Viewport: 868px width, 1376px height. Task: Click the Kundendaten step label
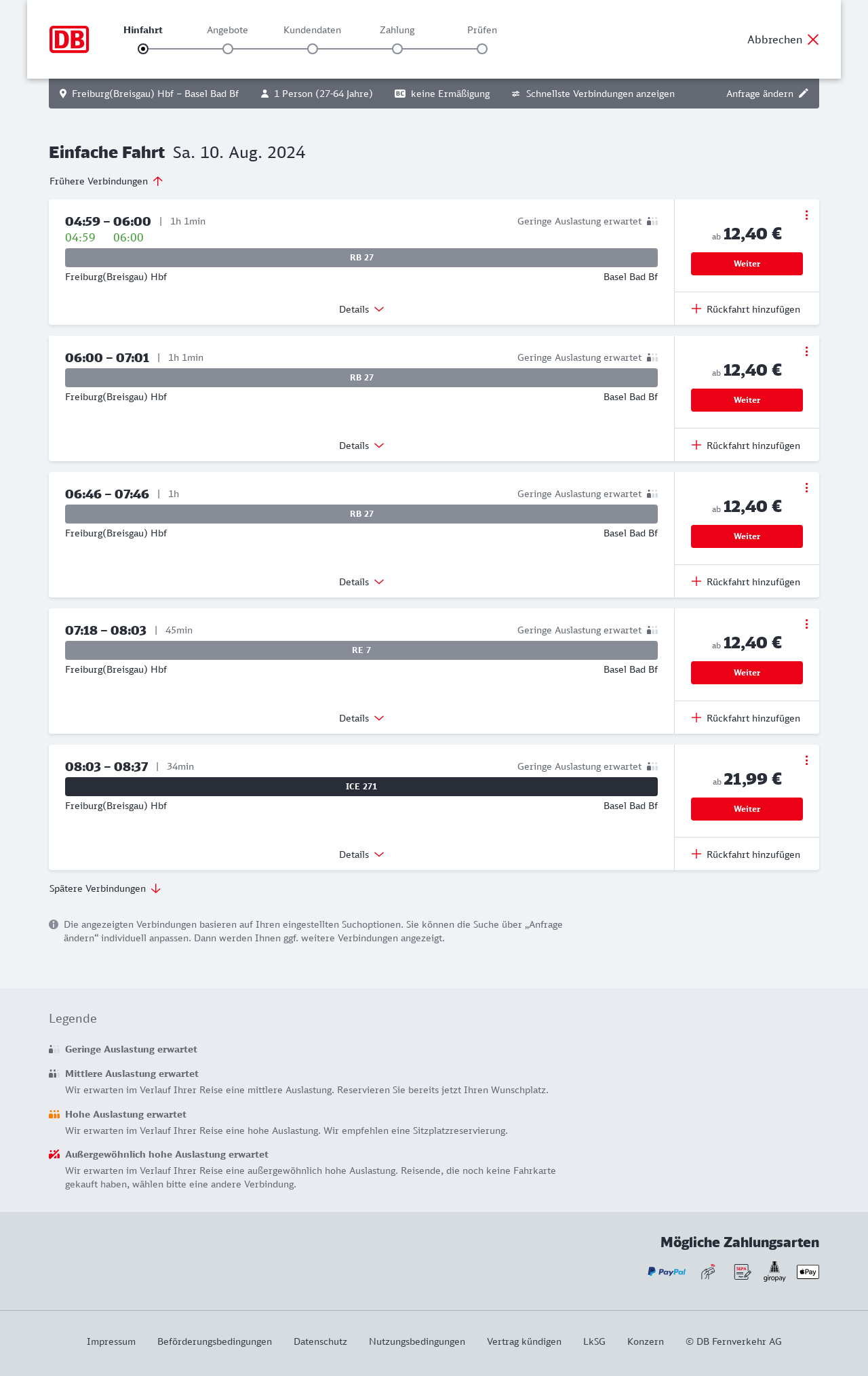coord(312,30)
